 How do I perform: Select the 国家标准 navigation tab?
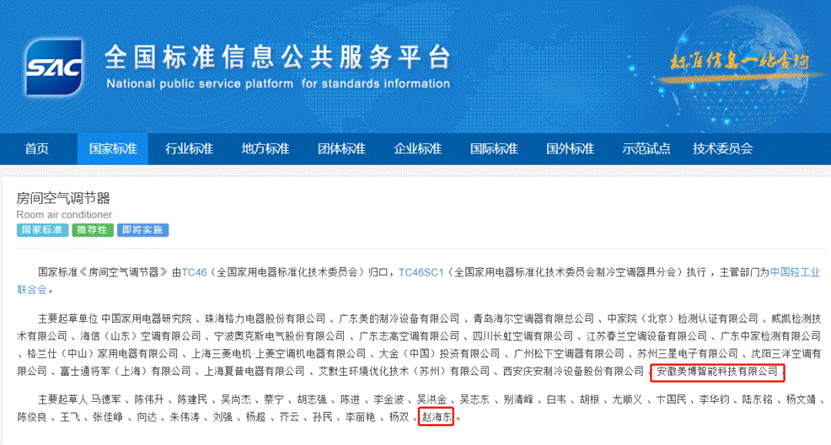tap(112, 149)
